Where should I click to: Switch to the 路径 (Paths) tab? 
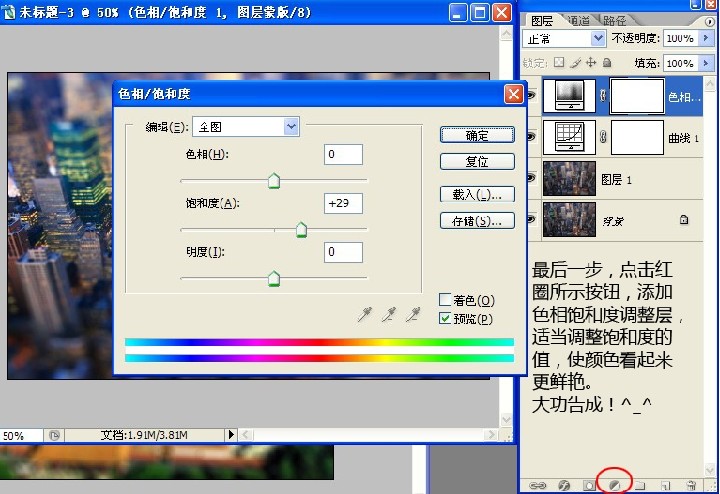(615, 19)
